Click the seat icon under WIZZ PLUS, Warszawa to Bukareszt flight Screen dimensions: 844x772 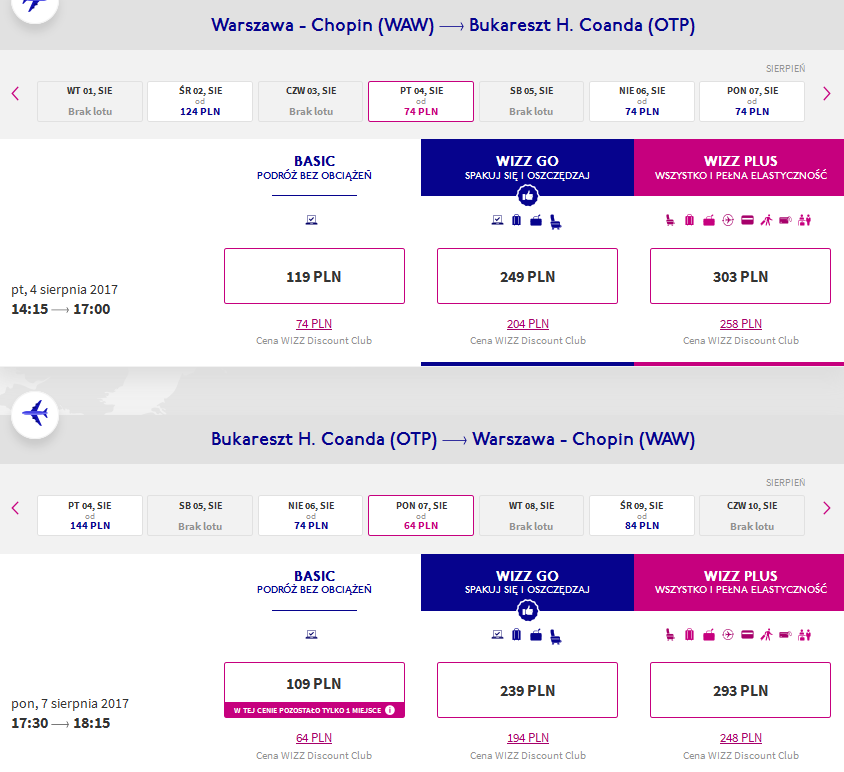(670, 220)
